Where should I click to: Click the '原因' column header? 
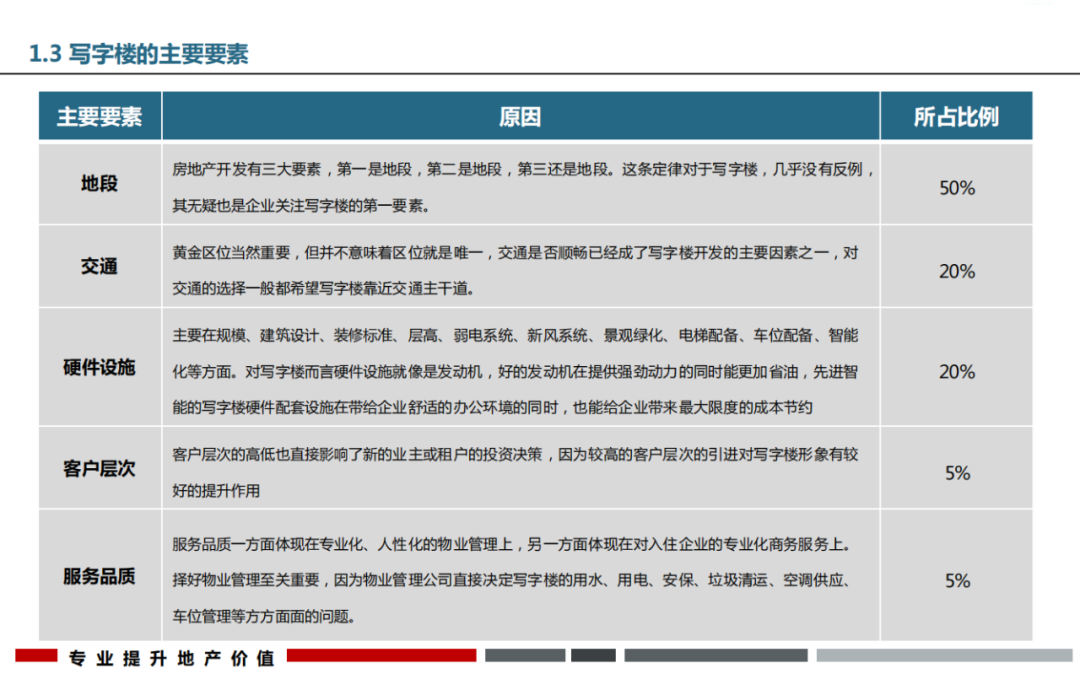(x=521, y=116)
